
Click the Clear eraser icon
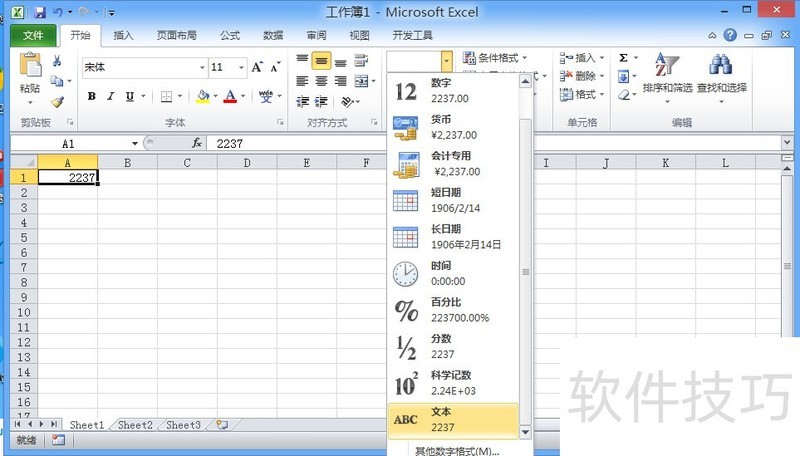point(623,95)
